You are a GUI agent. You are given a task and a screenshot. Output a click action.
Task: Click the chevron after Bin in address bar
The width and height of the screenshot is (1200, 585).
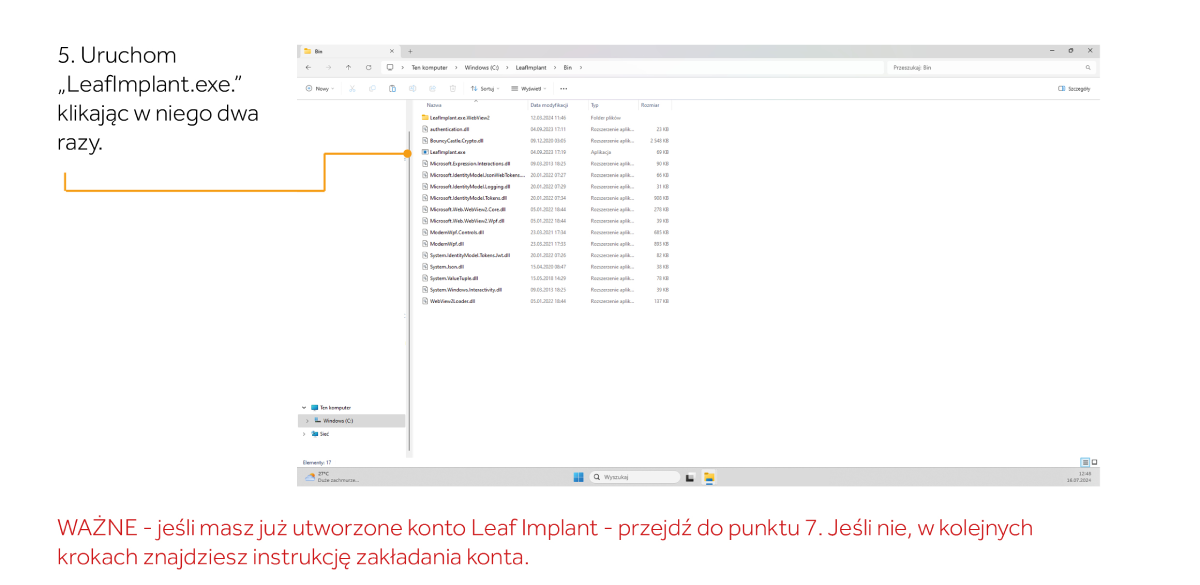(580, 68)
